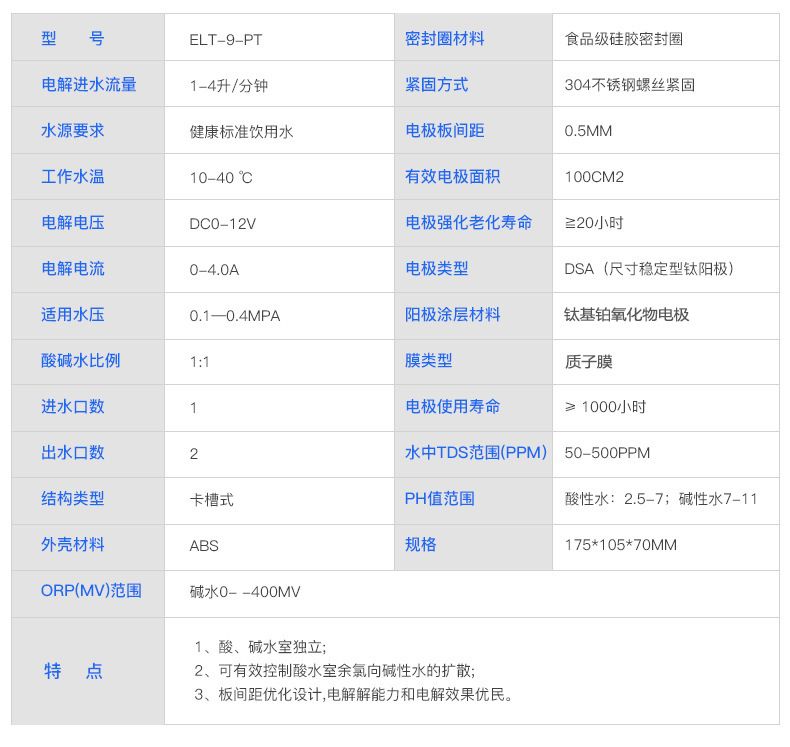Select the 型号 header label

72,39
